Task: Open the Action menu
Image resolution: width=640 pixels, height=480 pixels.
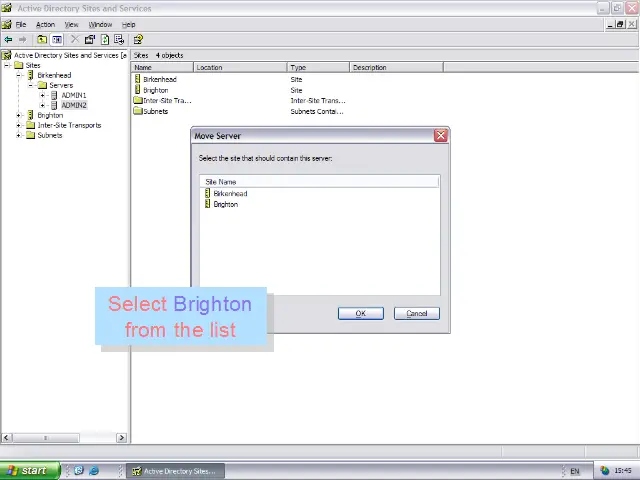Action: 45,24
